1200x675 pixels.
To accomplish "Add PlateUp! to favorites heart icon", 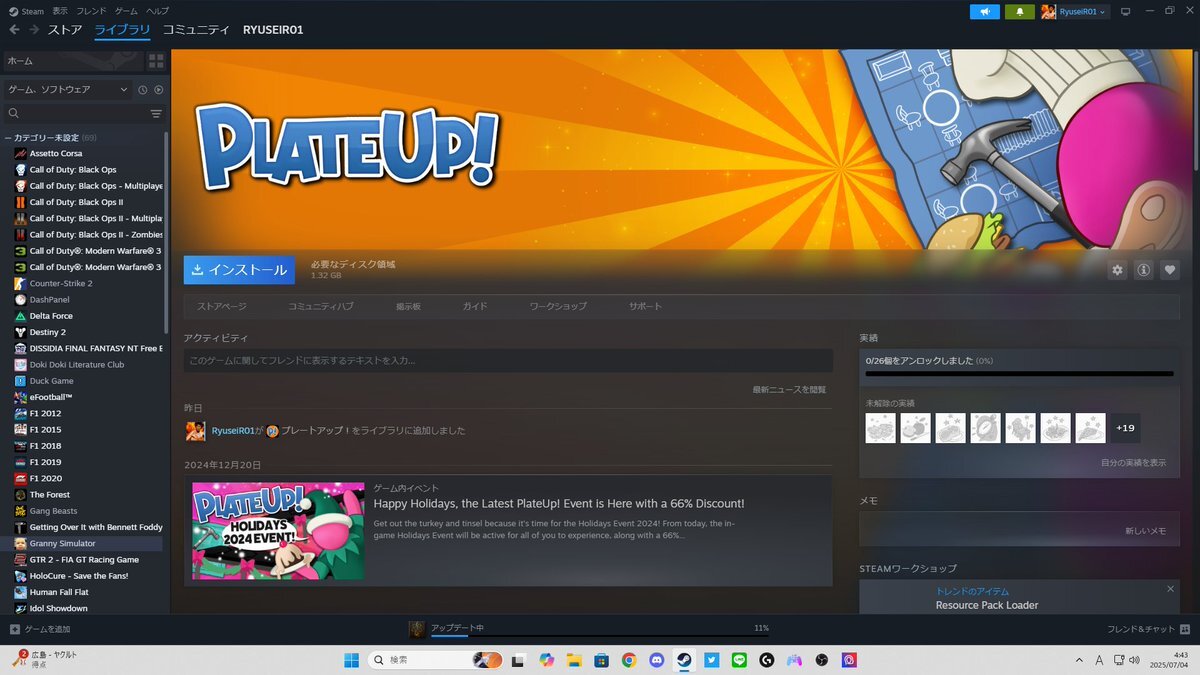I will (1170, 270).
